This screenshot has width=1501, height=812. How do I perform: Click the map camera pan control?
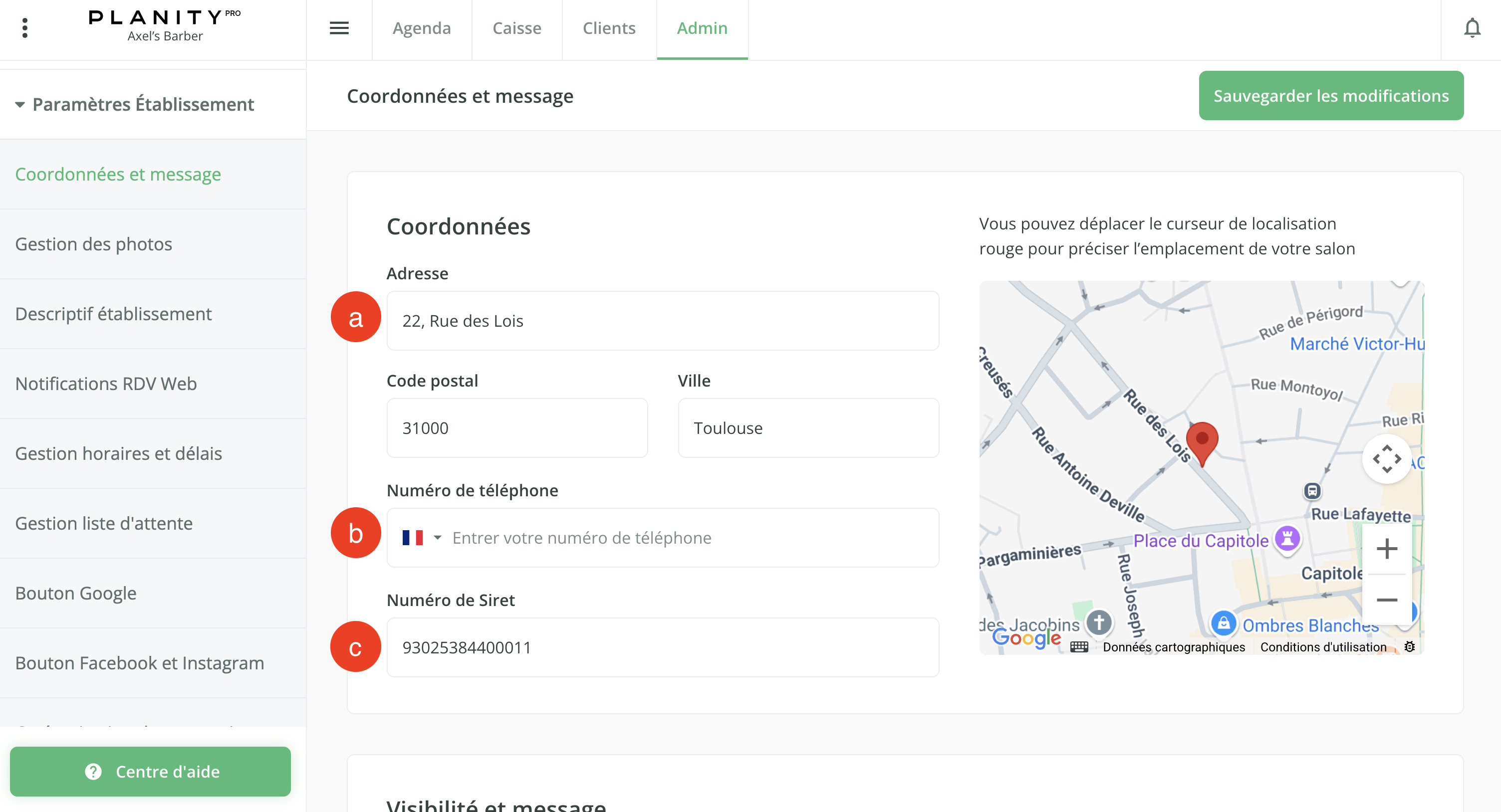(1387, 459)
